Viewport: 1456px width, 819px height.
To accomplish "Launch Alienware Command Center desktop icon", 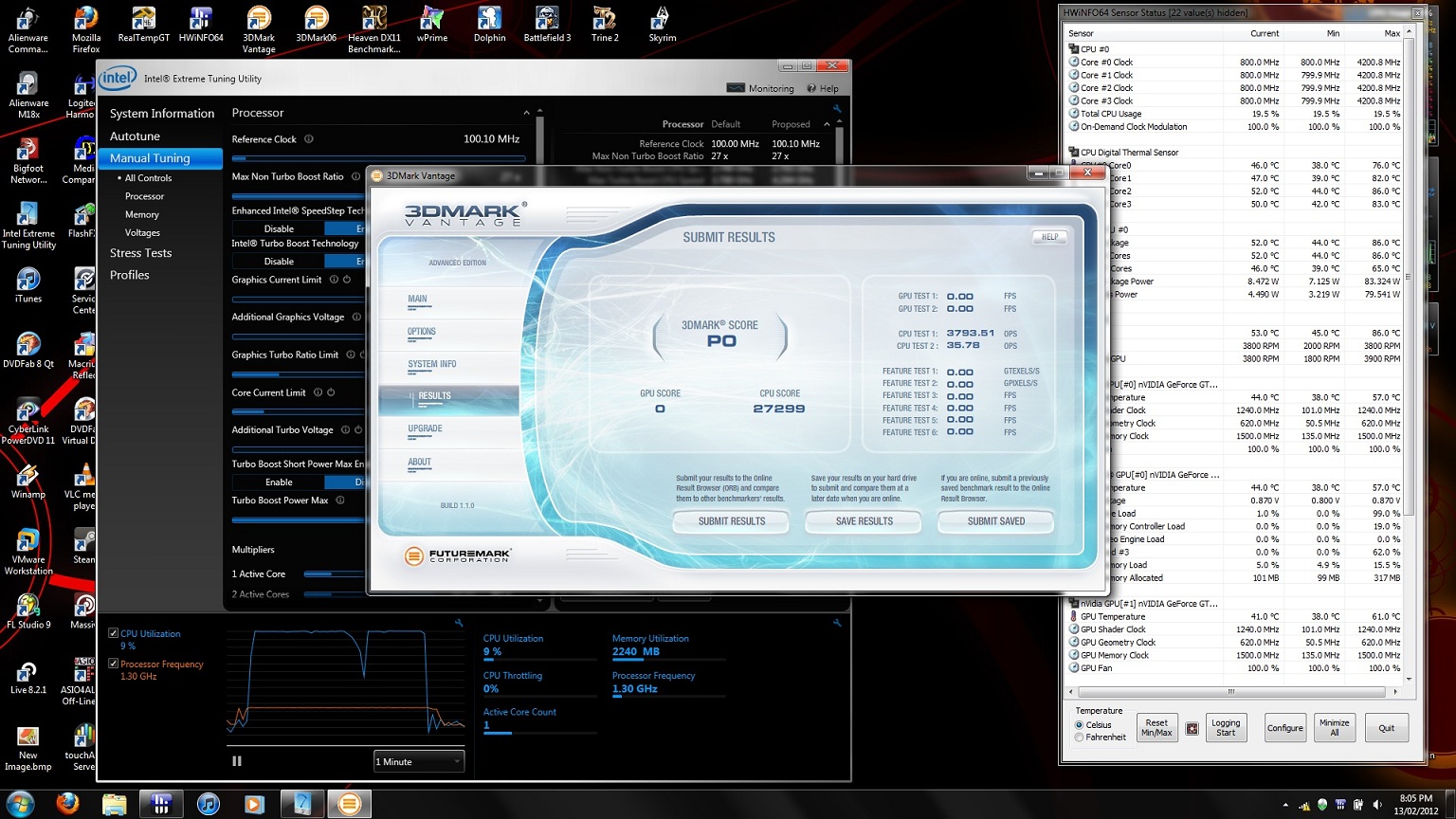I will [x=28, y=29].
